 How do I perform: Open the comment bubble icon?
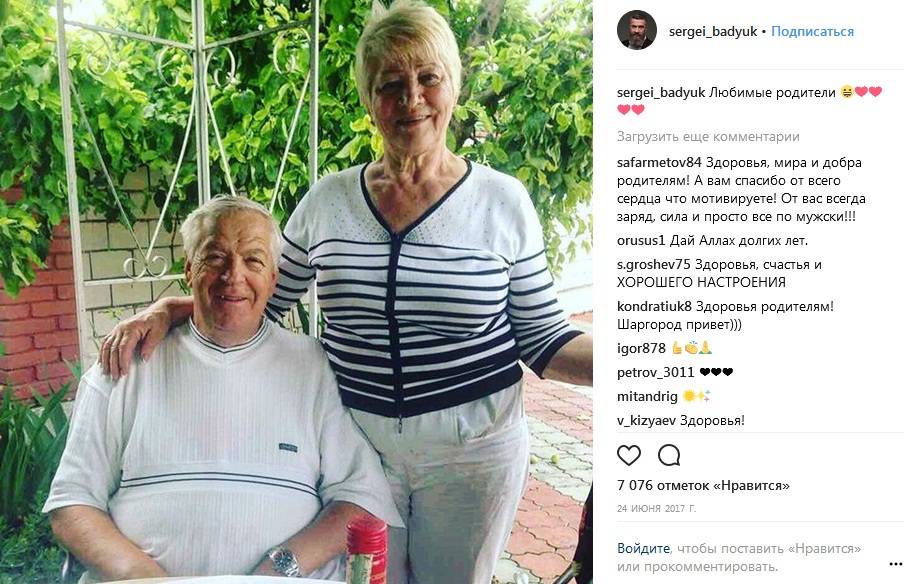click(669, 455)
